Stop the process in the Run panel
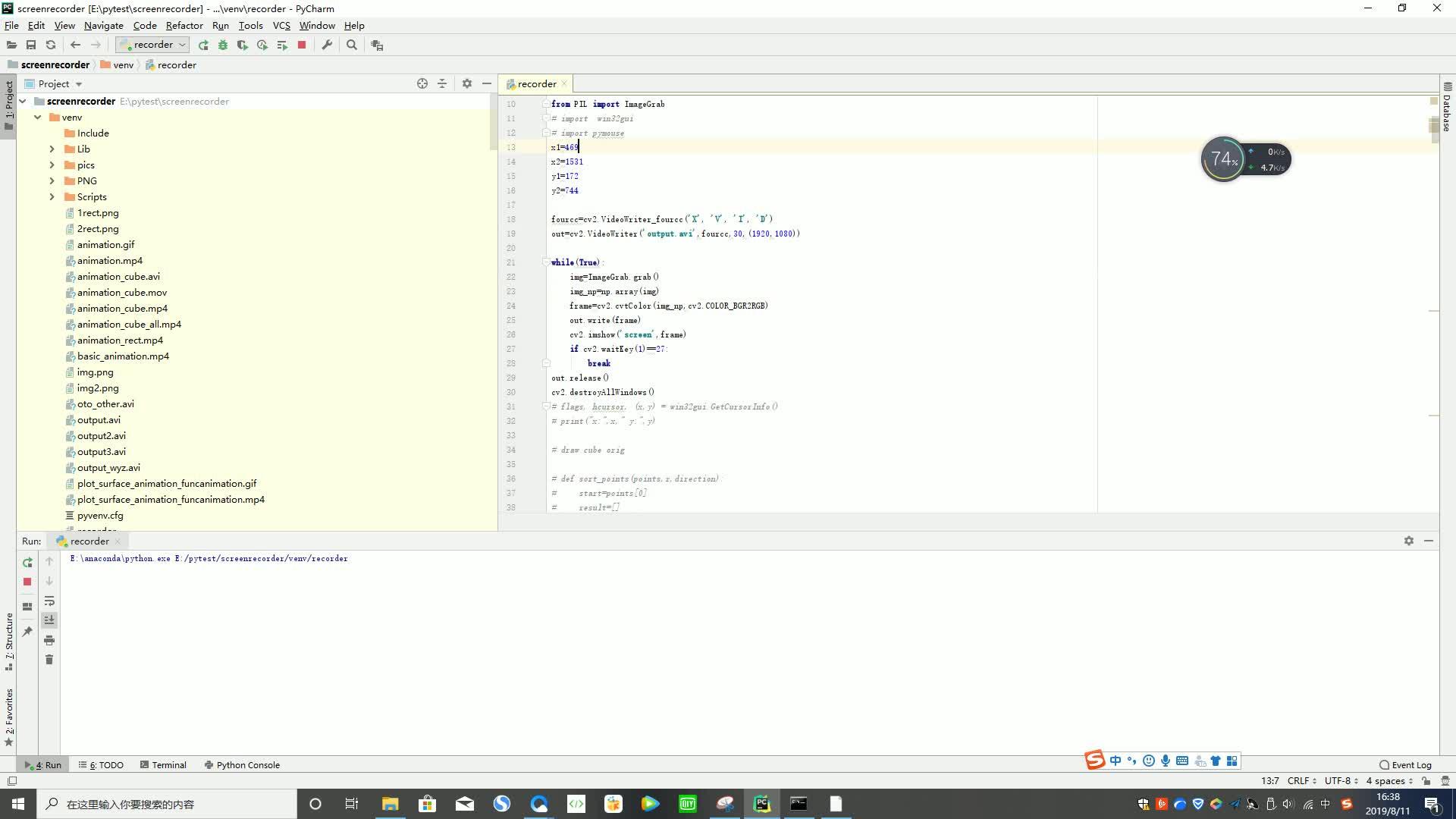1456x819 pixels. coord(27,582)
